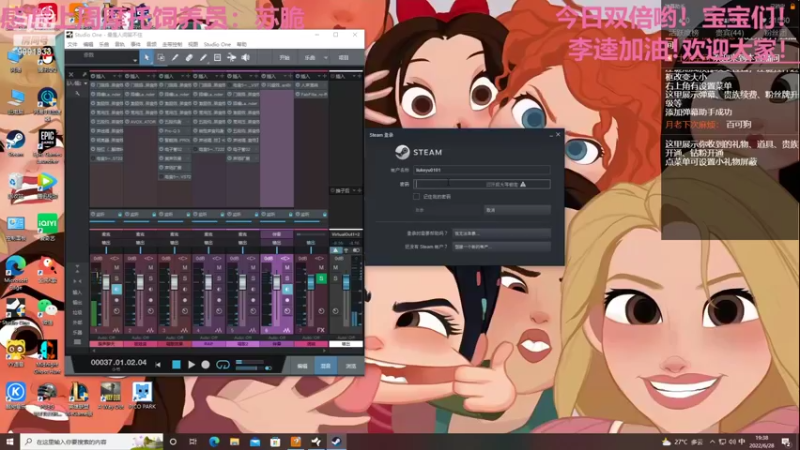
Task: Open Studio One menu item
Action: pos(217,44)
